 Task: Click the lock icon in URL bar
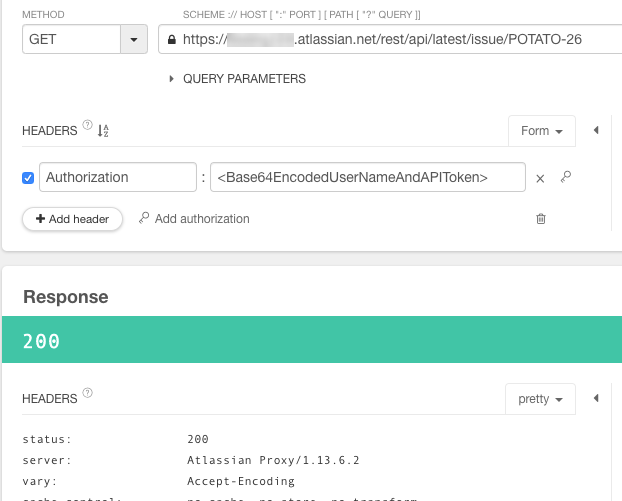tap(172, 39)
